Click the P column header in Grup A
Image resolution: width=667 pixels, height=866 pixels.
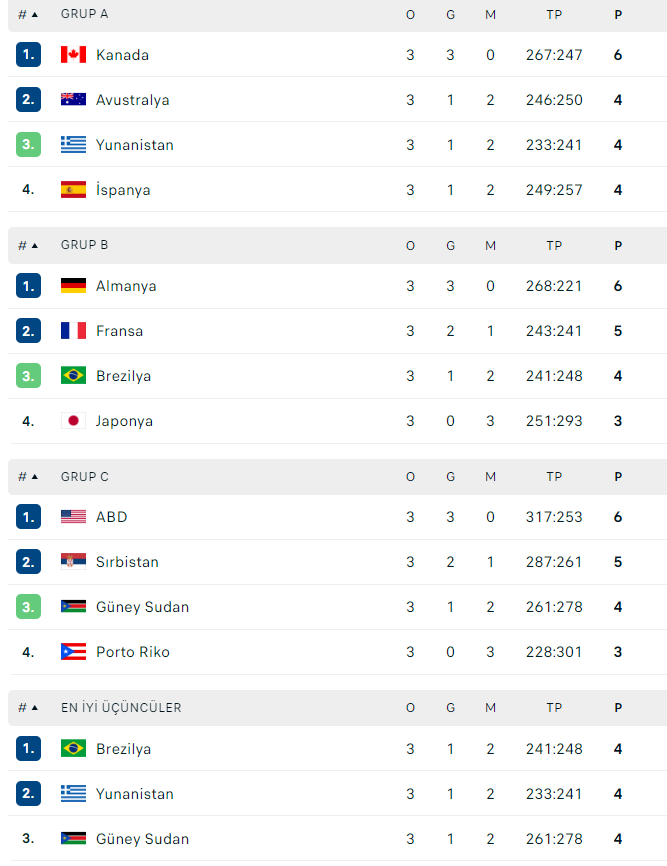(618, 15)
